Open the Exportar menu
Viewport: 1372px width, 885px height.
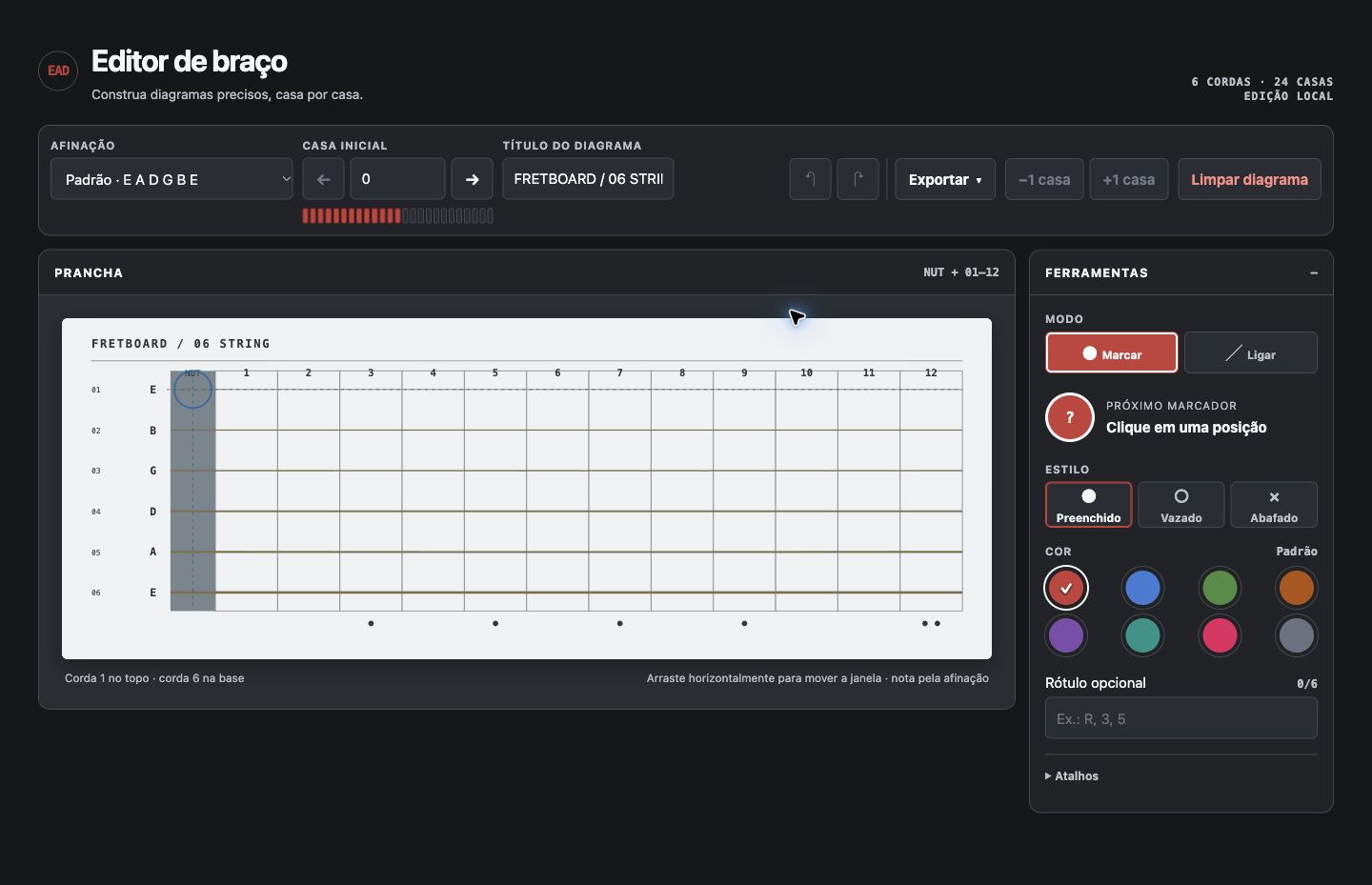click(945, 179)
